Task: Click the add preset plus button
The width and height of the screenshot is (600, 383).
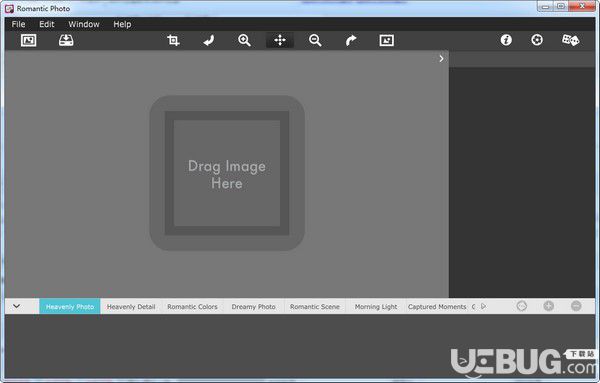Action: [x=549, y=306]
